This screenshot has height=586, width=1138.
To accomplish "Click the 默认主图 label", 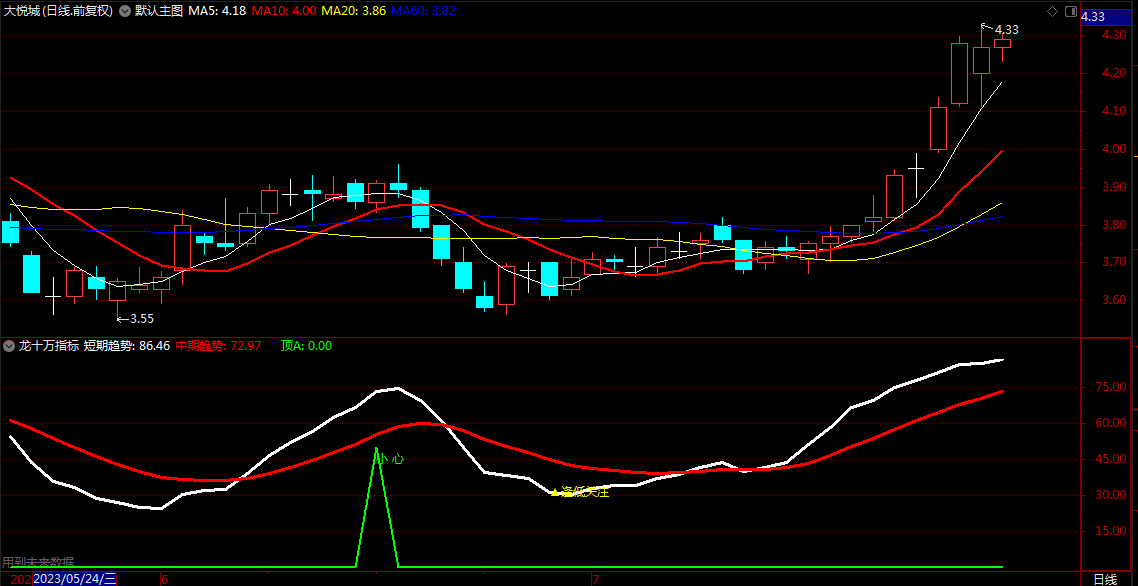I will click(x=159, y=12).
